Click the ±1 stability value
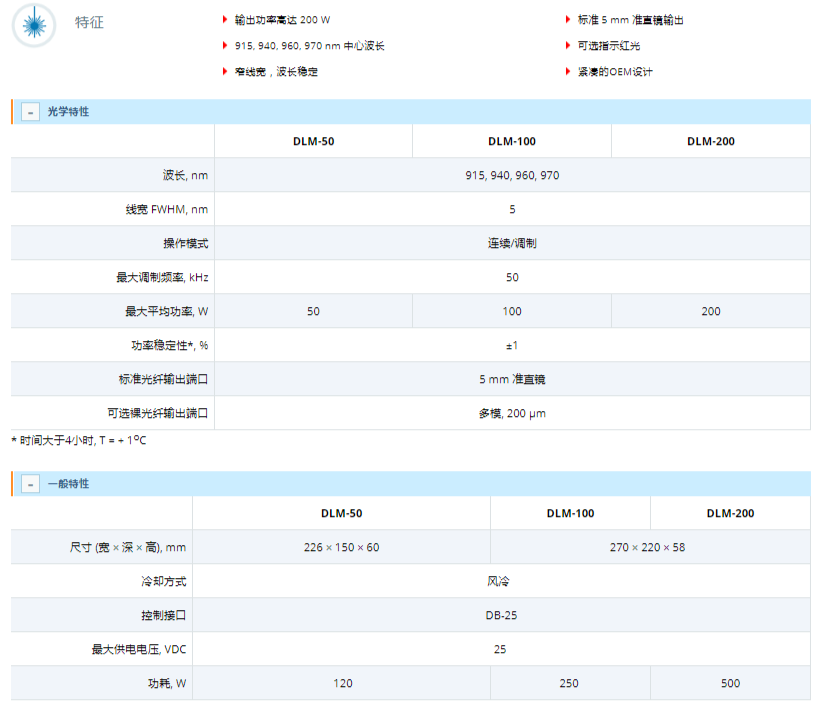The image size is (819, 711). coord(512,345)
